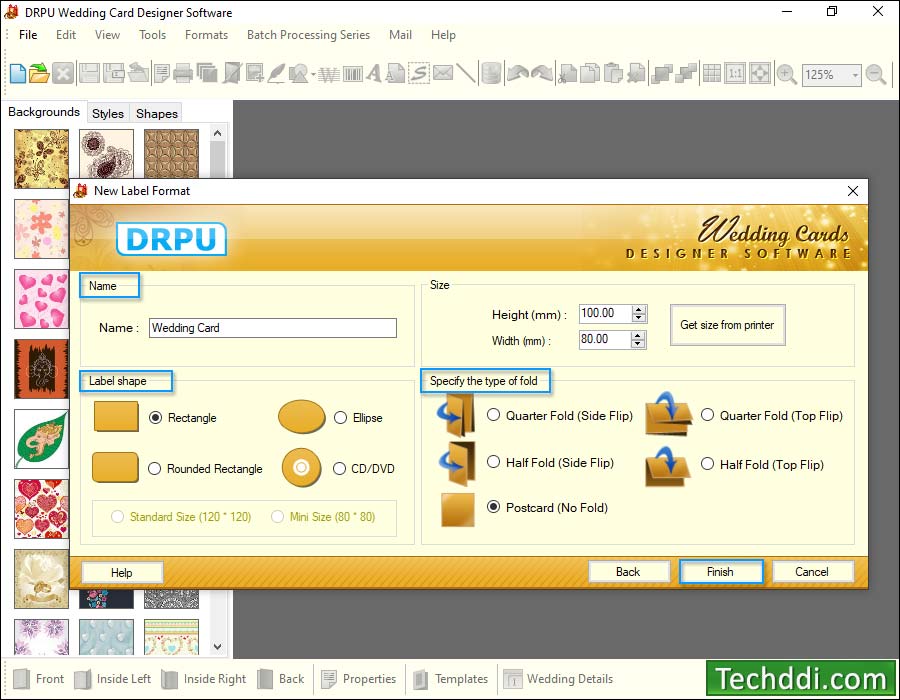Select the golden butterfly background thumbnail
This screenshot has height=700, width=900.
(41, 158)
